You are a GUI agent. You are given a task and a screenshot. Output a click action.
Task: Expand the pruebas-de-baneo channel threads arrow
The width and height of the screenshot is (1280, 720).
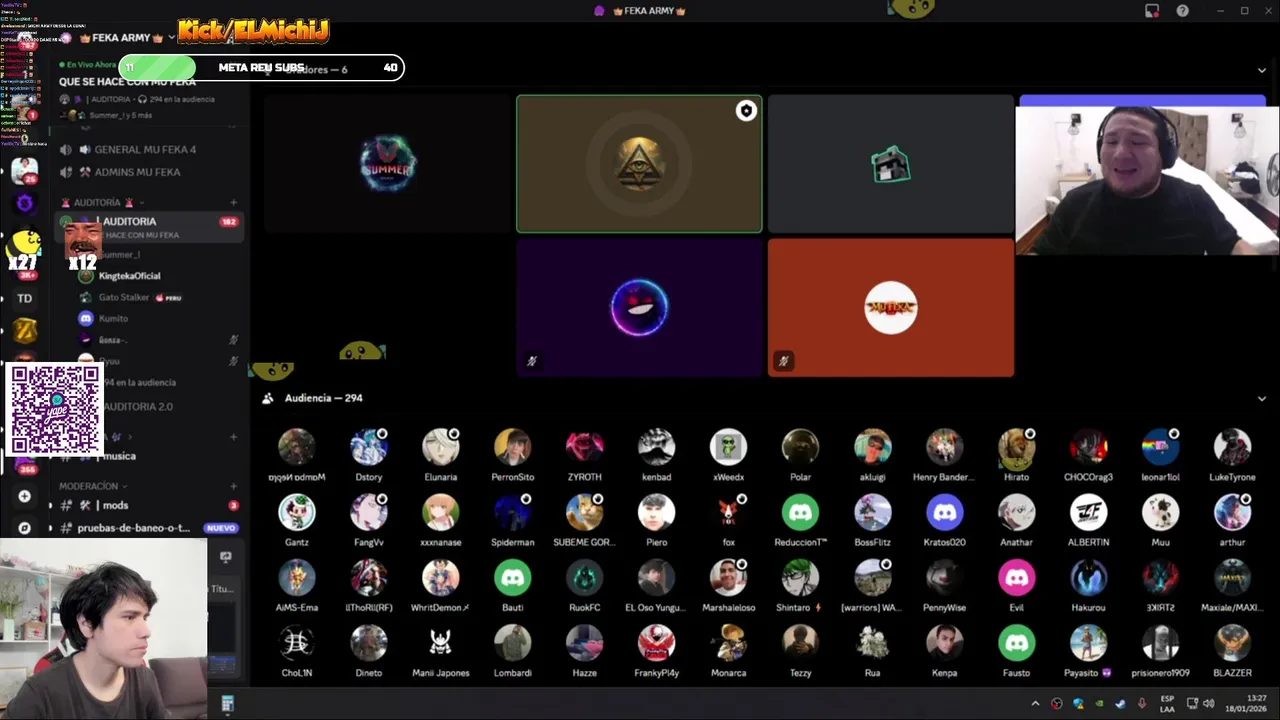point(51,528)
